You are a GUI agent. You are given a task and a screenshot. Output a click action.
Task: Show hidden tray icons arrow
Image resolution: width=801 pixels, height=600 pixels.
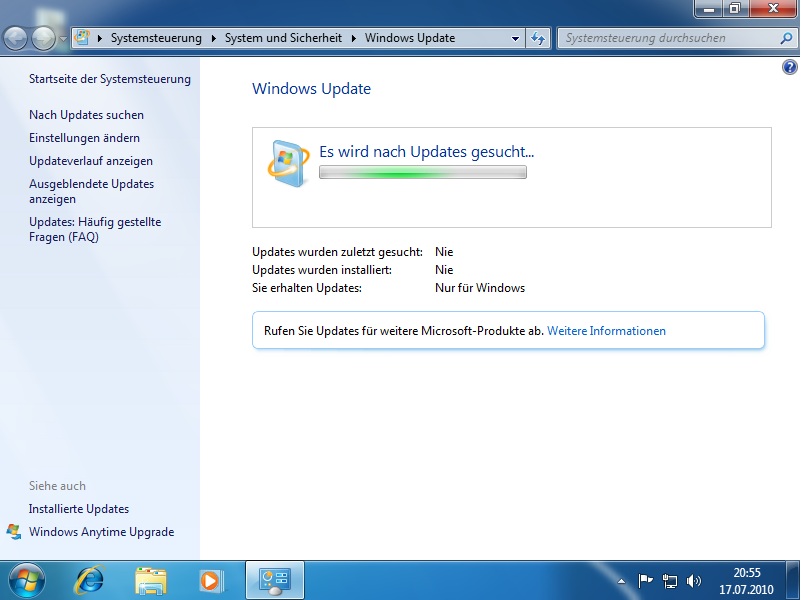[x=622, y=580]
